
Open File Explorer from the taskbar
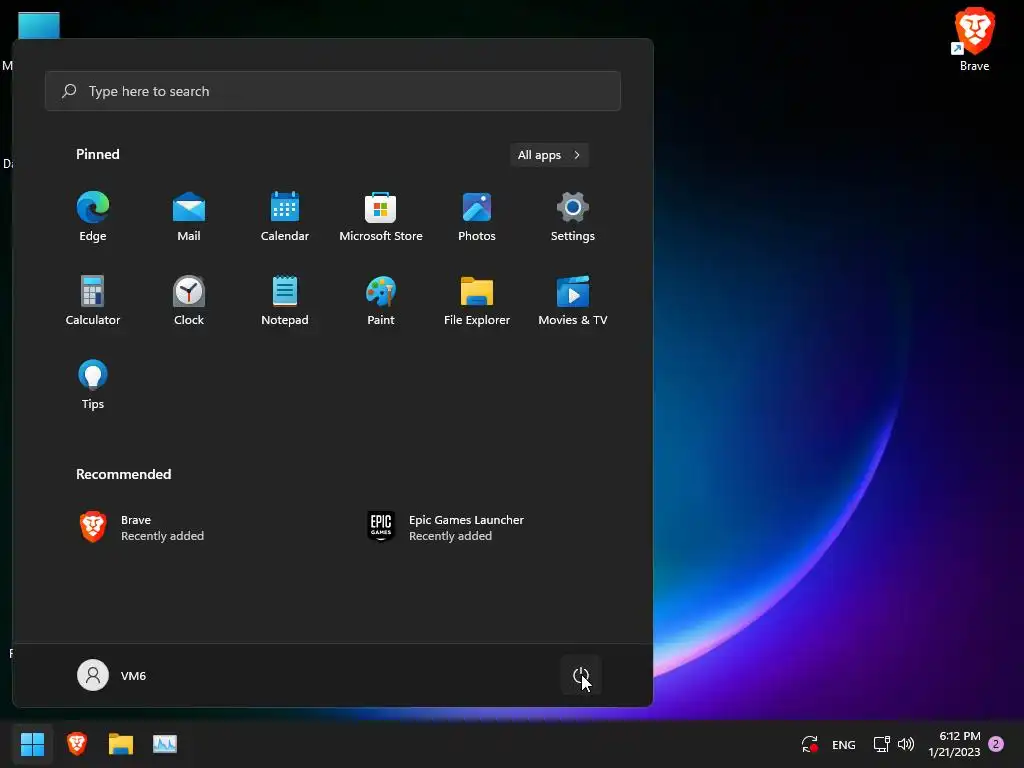pos(121,744)
